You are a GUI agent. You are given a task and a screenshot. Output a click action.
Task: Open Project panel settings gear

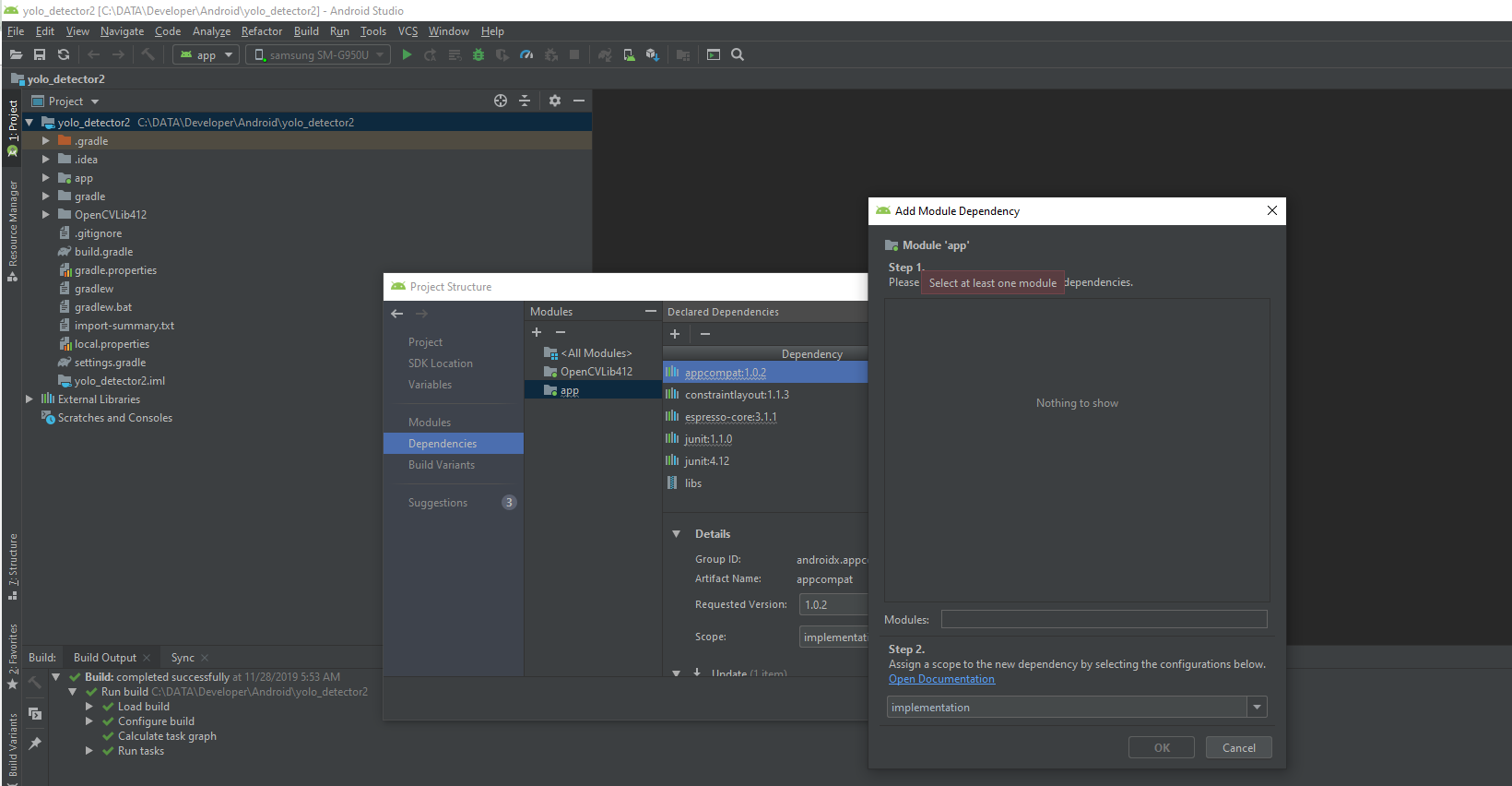(x=555, y=101)
